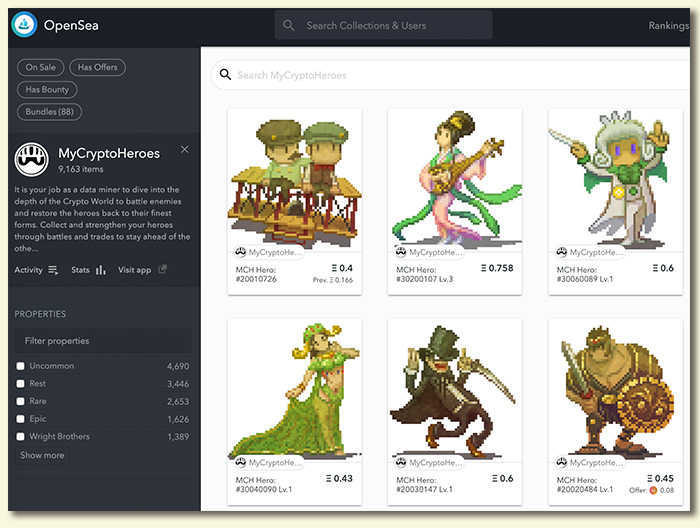Click the external link icon beside Visit app
The image size is (700, 528).
click(162, 269)
